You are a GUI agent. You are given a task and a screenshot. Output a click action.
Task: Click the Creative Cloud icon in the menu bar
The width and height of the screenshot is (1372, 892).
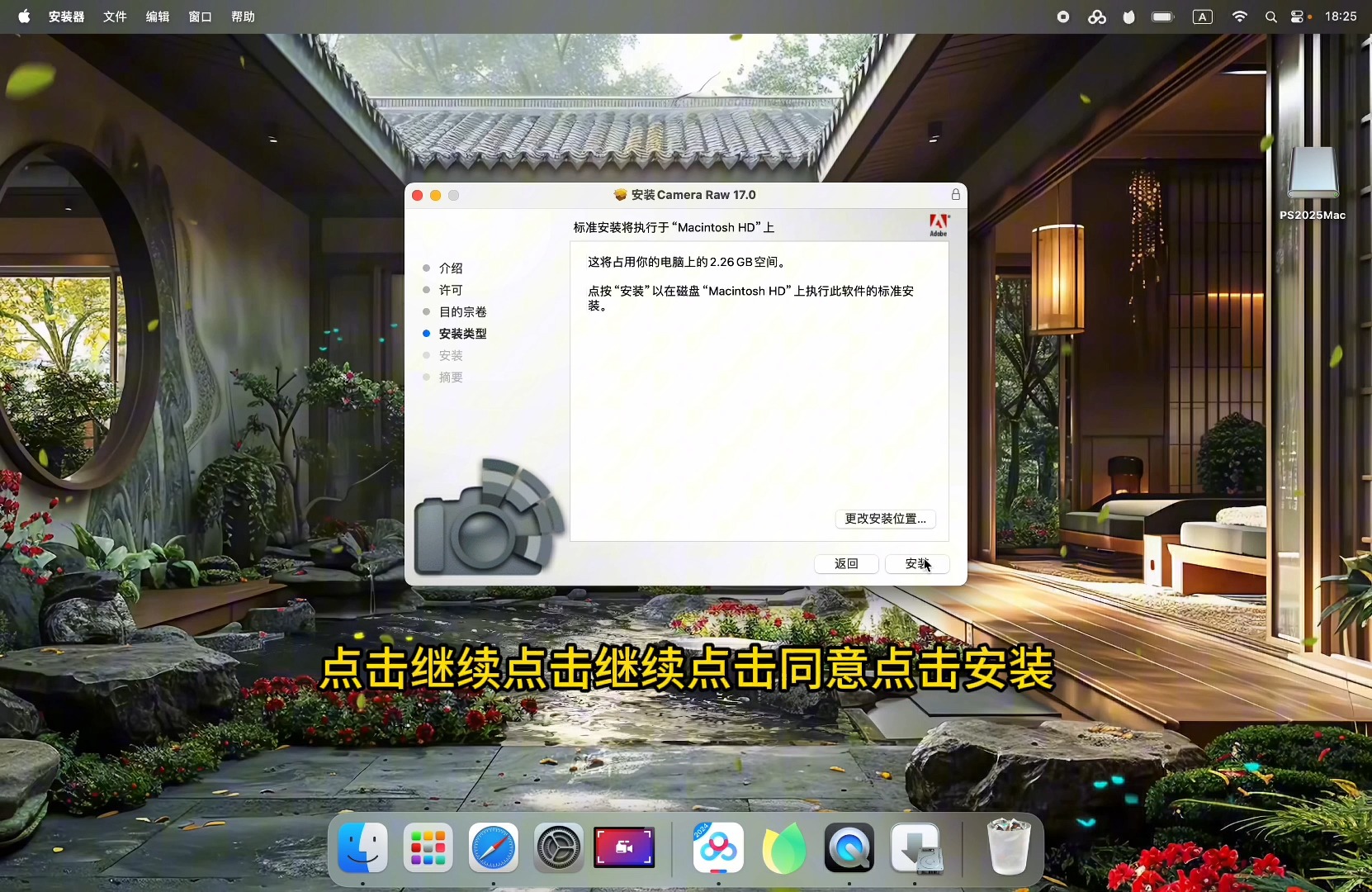tap(1097, 17)
